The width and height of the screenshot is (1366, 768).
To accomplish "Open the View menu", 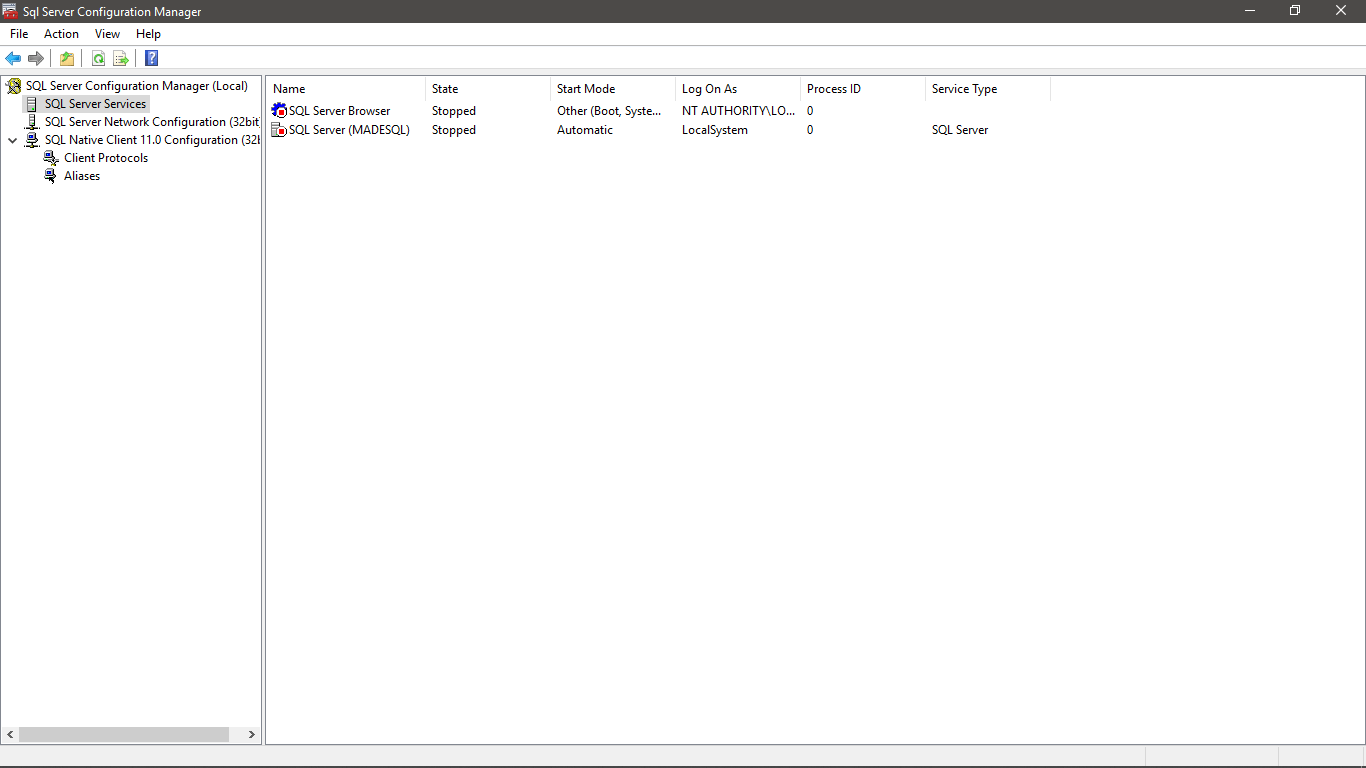I will pos(107,34).
